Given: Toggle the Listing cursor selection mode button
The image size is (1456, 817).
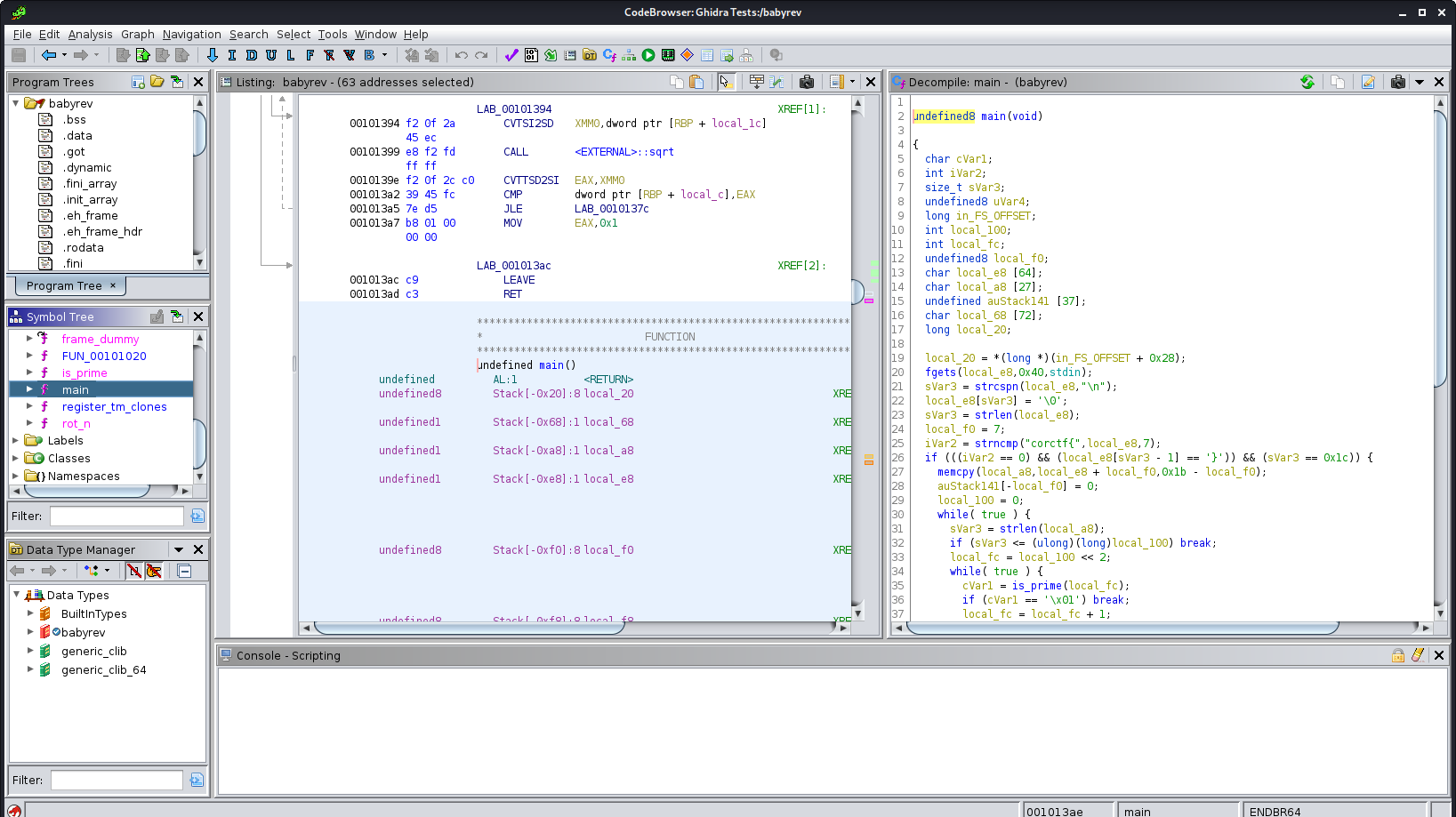Looking at the screenshot, I should pos(726,82).
